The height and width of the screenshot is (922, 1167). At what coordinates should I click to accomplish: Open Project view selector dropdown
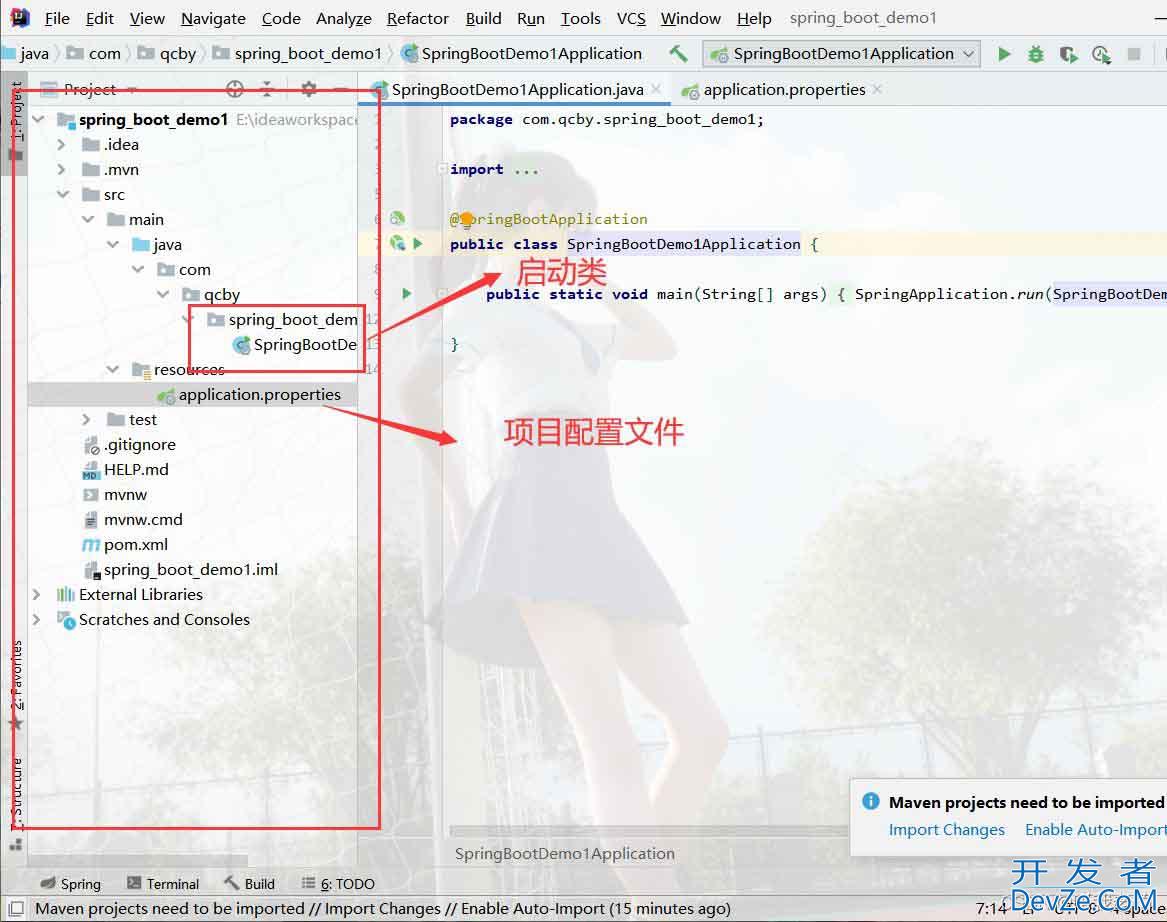[x=89, y=89]
